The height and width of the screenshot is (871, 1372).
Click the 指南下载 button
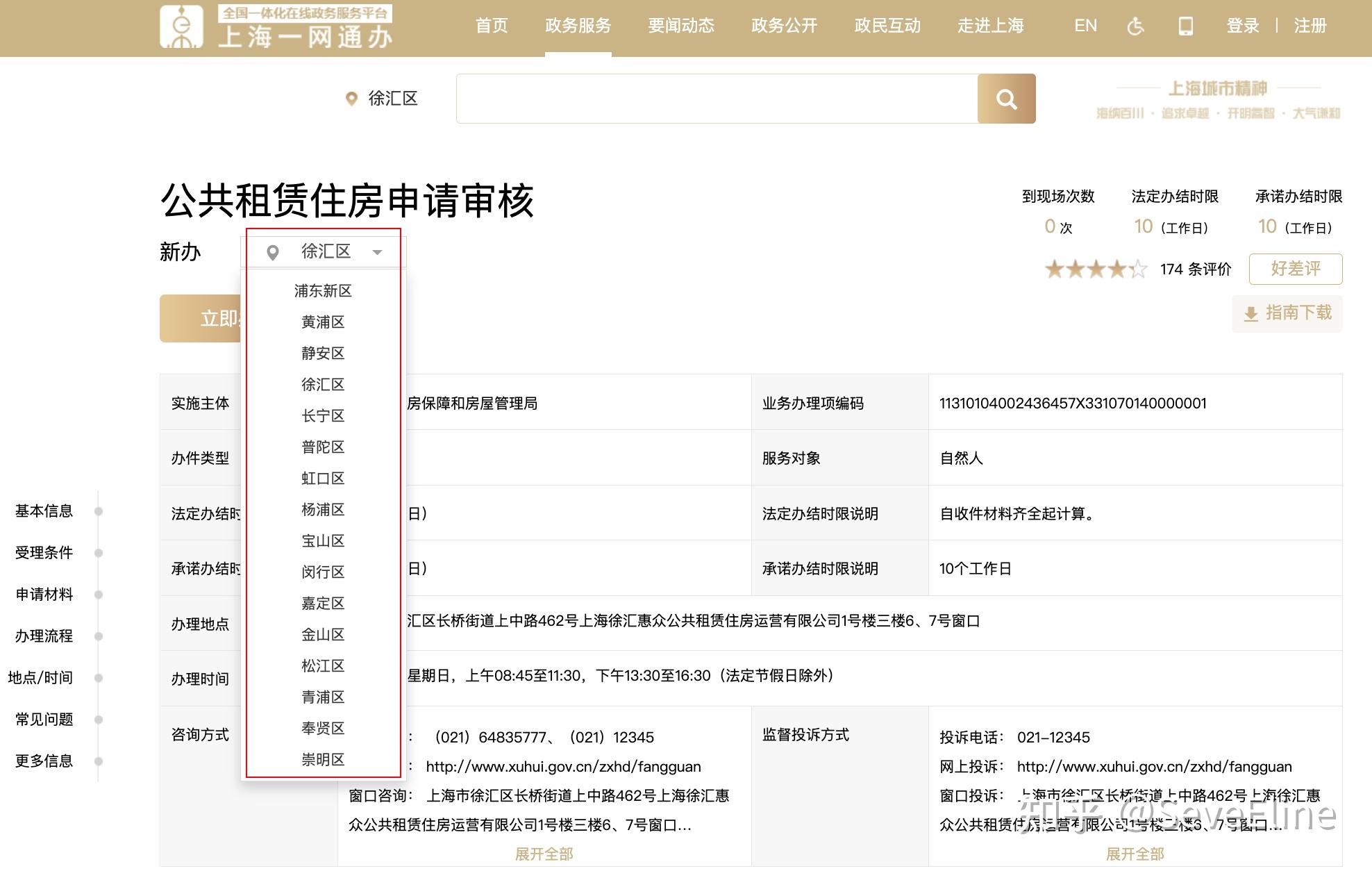click(1287, 313)
